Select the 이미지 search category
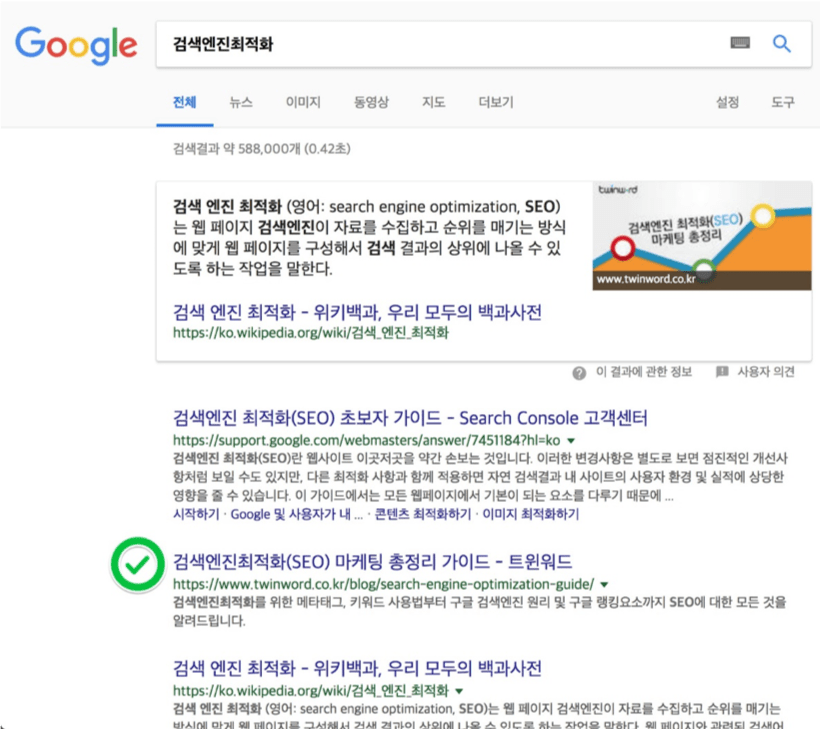Image resolution: width=820 pixels, height=729 pixels. pos(303,104)
